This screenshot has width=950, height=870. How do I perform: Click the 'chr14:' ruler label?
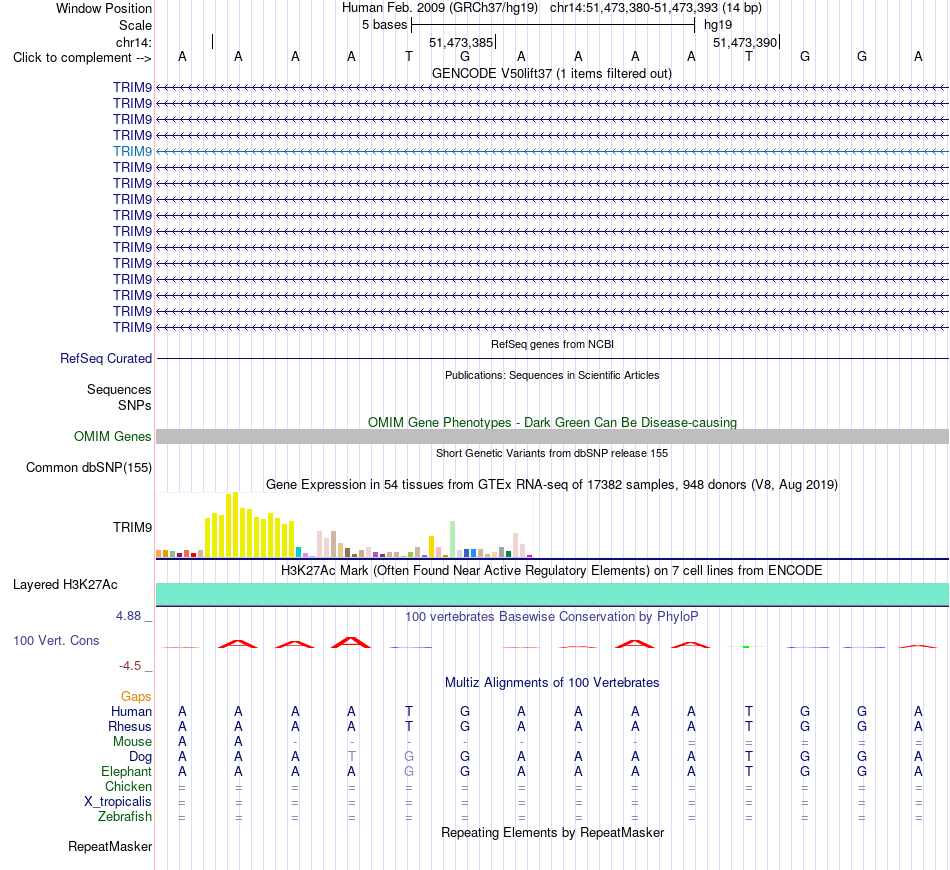point(133,42)
